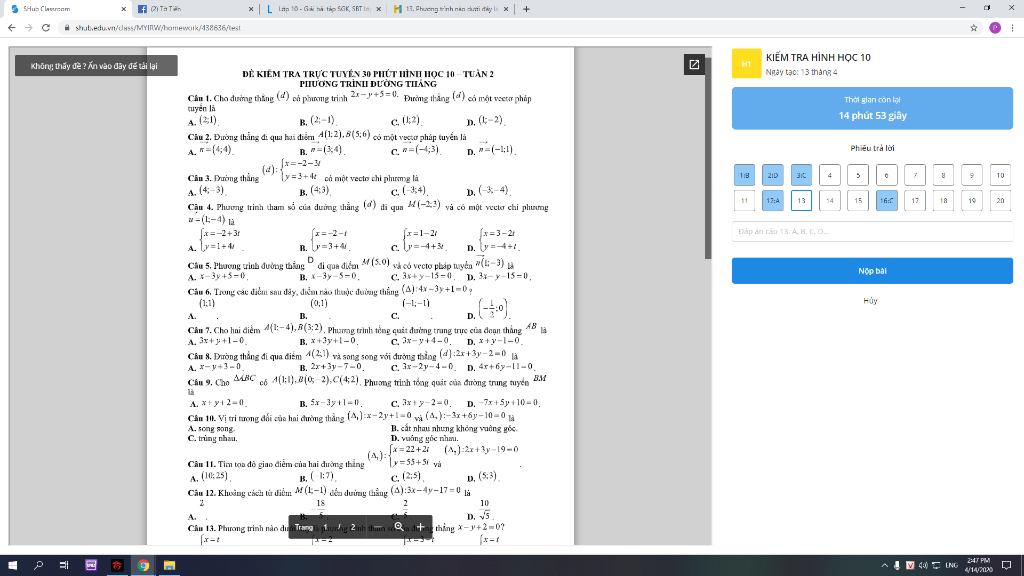Open Task View on the taskbar
The image size is (1024, 576).
pyautogui.click(x=64, y=565)
